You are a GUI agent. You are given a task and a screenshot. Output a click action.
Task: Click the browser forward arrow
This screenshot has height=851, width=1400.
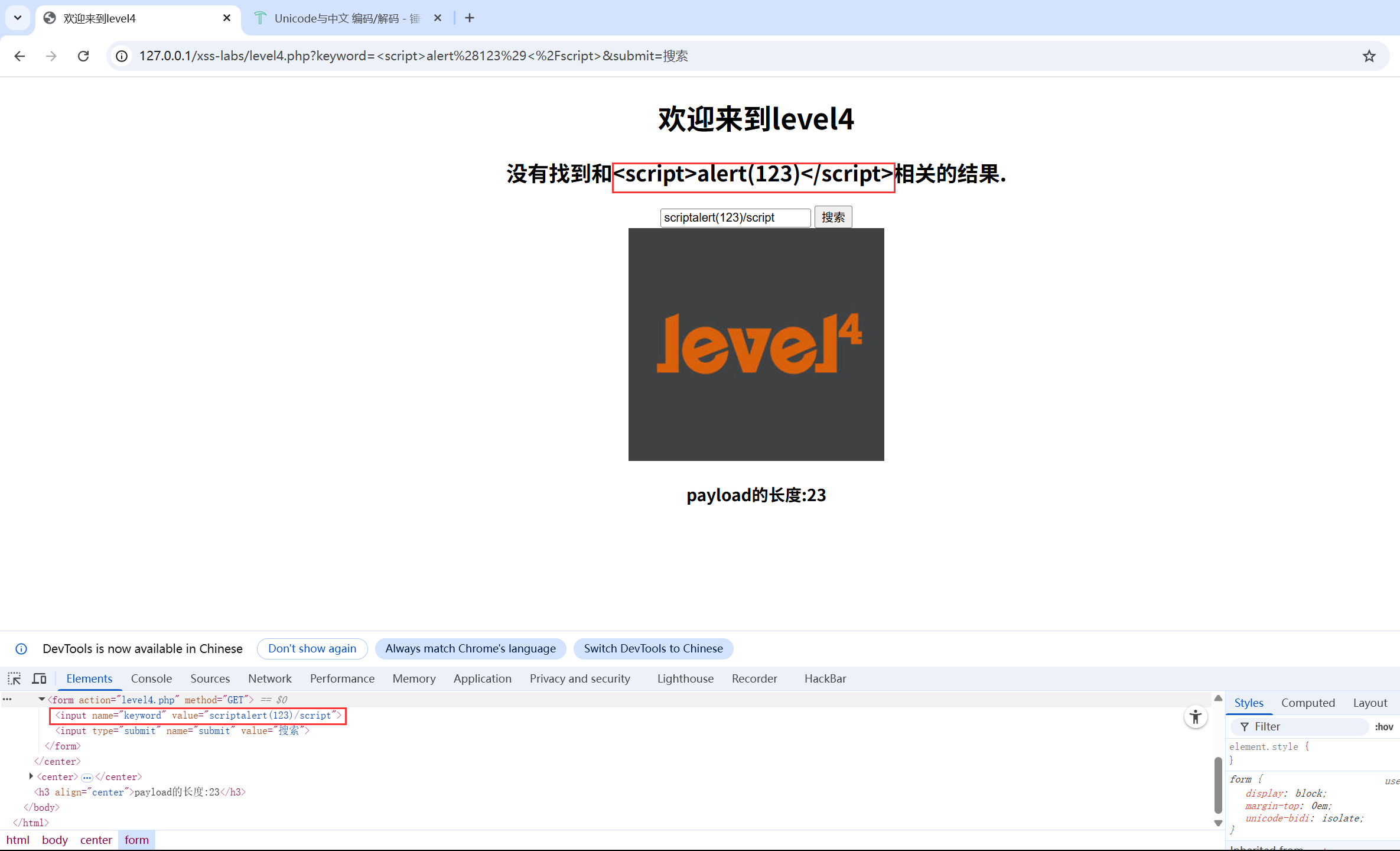[x=51, y=56]
